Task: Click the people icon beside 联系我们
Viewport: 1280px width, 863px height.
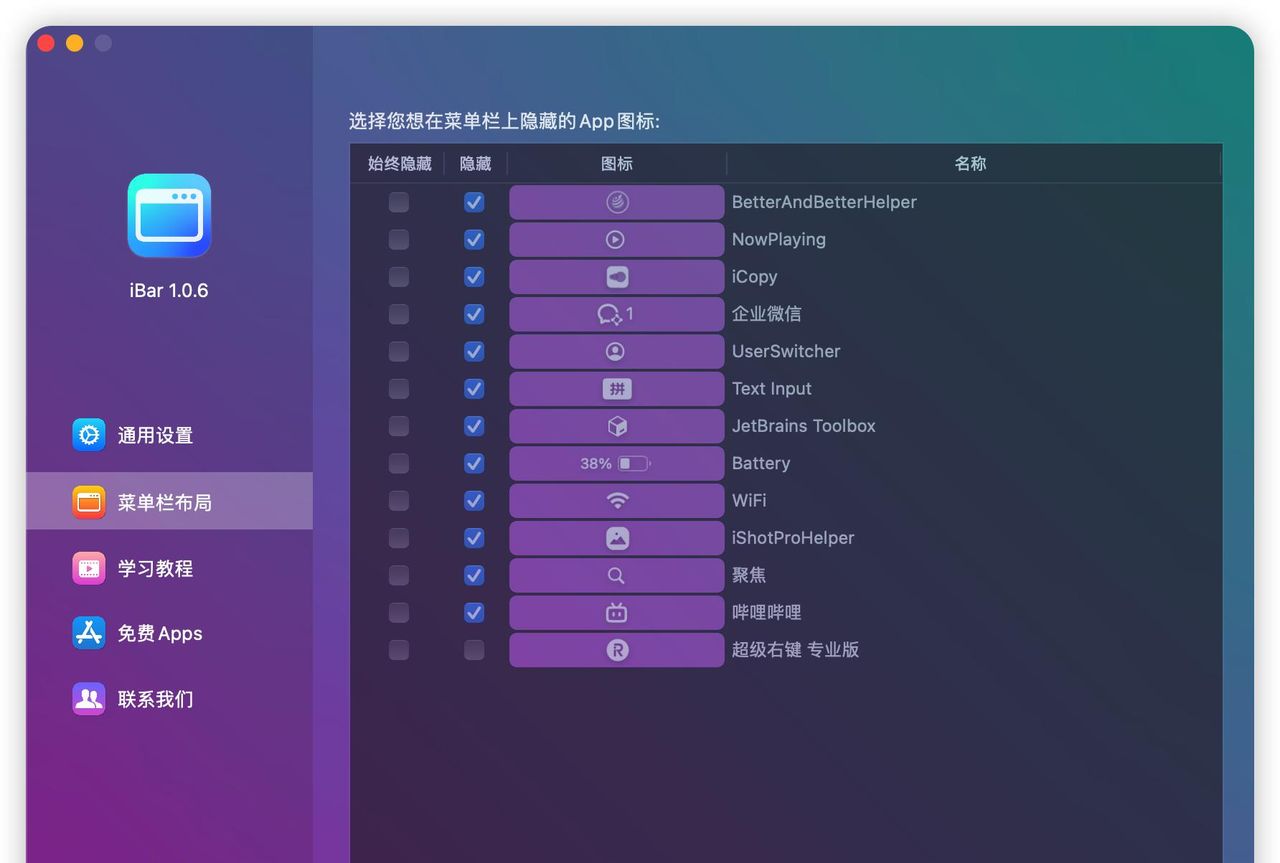Action: pyautogui.click(x=89, y=699)
